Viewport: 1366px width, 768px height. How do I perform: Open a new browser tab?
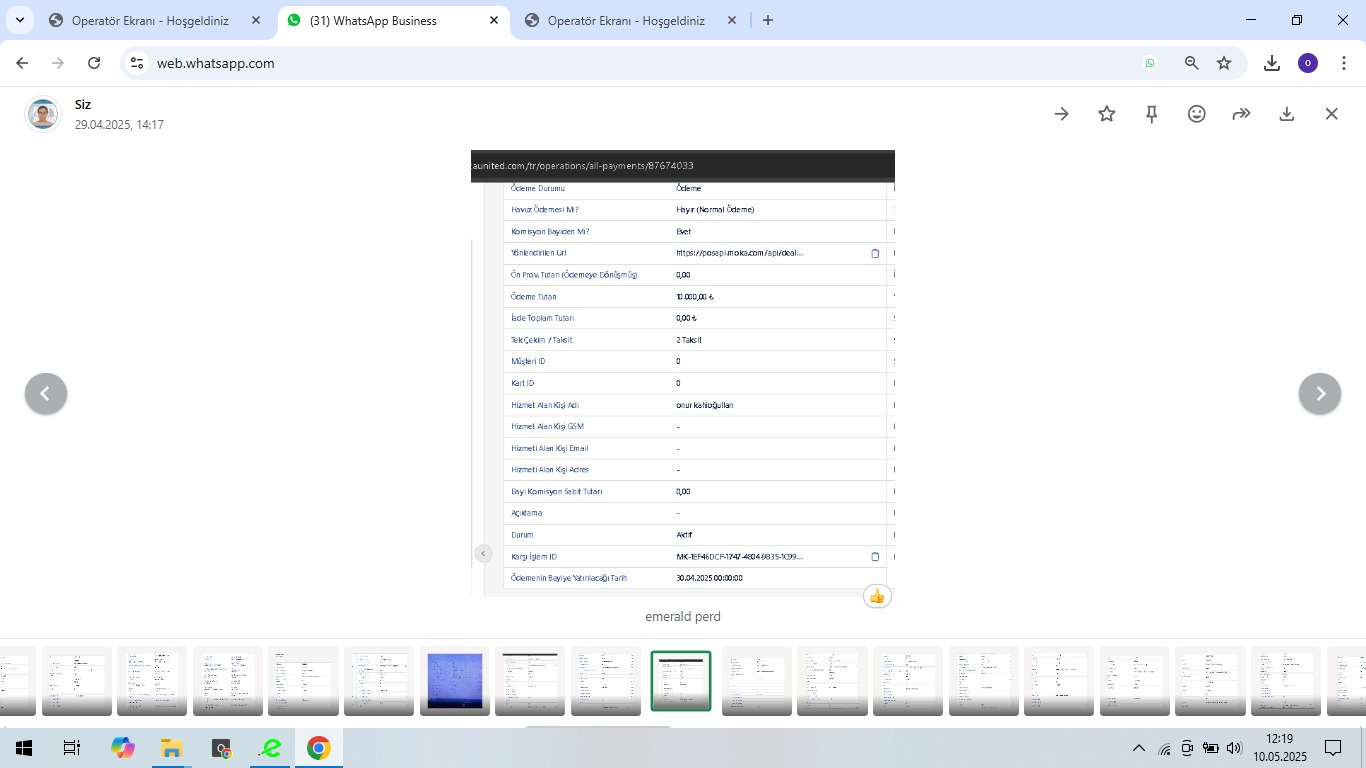point(768,20)
